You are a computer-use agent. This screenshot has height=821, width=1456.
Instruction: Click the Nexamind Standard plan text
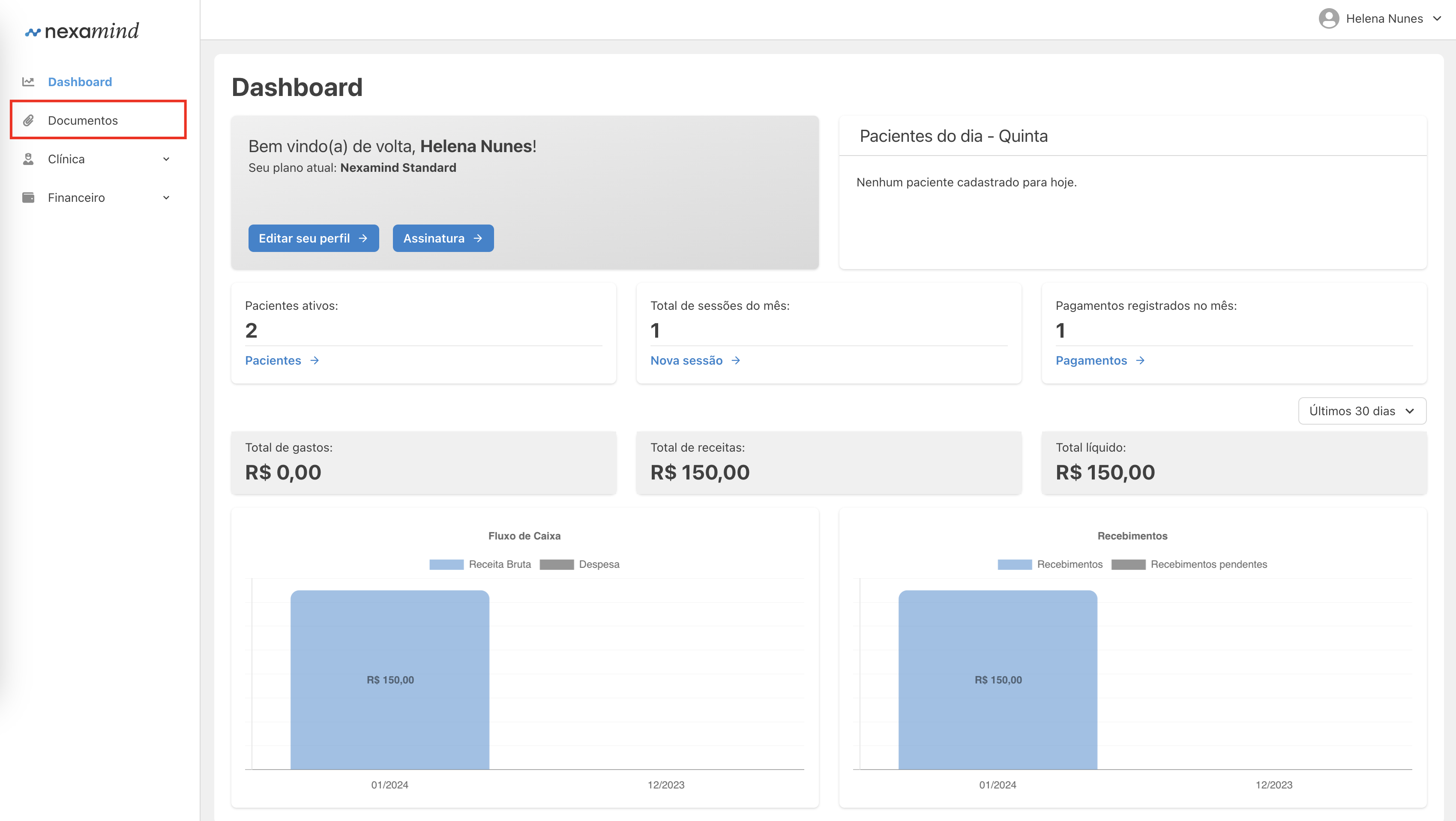click(x=398, y=168)
